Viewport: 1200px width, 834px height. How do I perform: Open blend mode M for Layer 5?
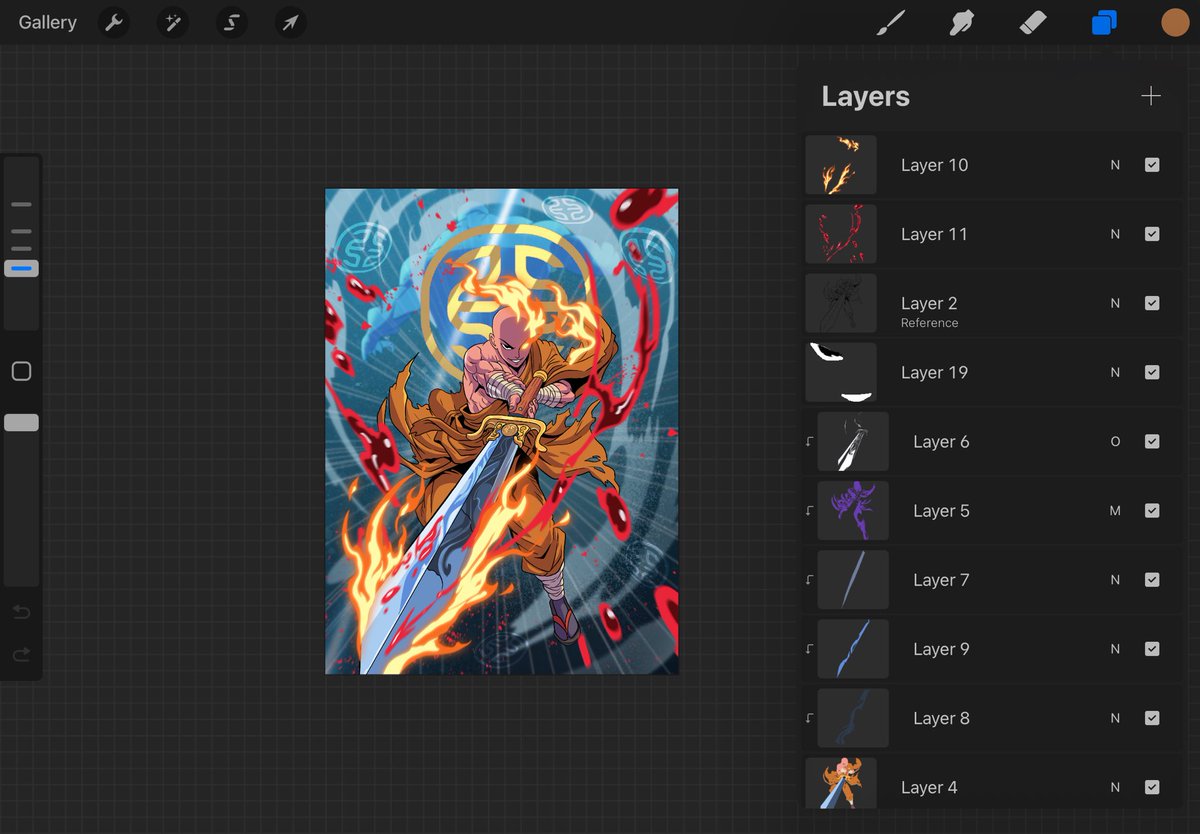[x=1115, y=510]
